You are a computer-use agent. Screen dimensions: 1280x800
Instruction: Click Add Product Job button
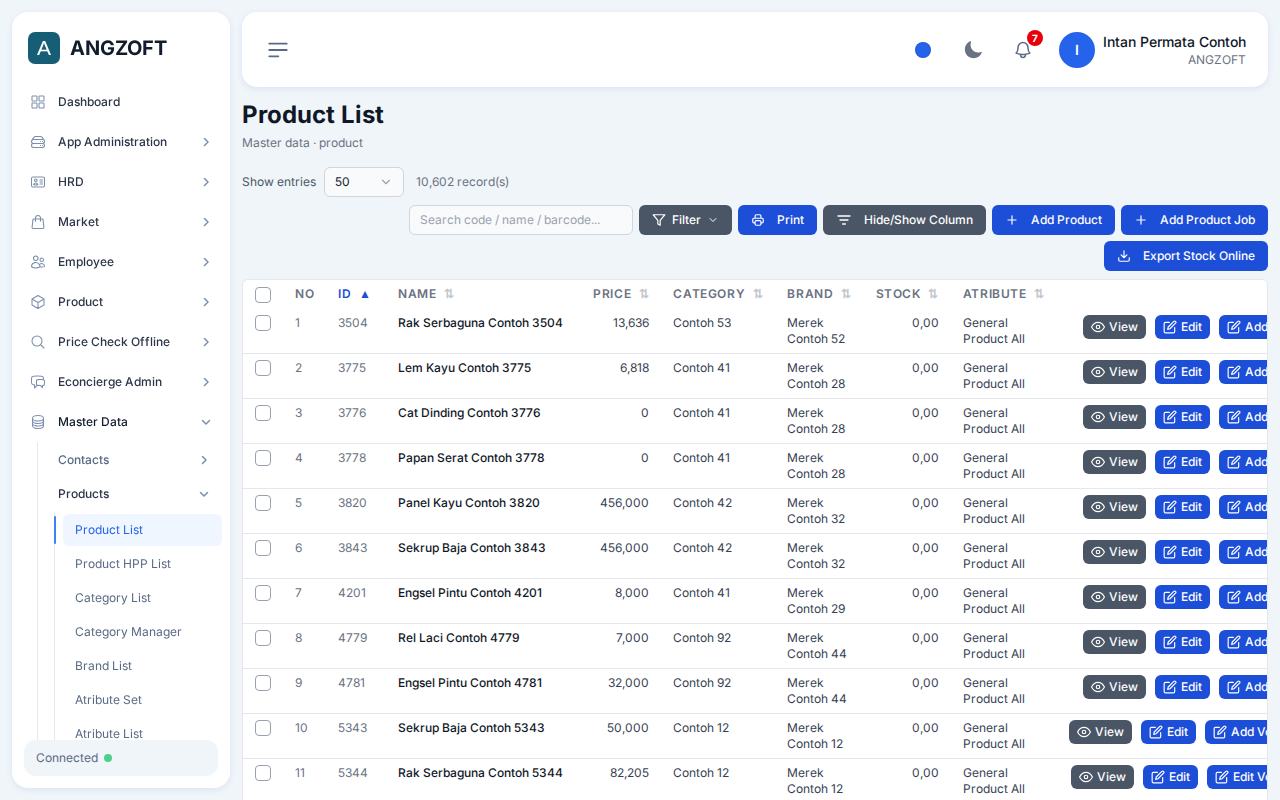click(x=1194, y=220)
